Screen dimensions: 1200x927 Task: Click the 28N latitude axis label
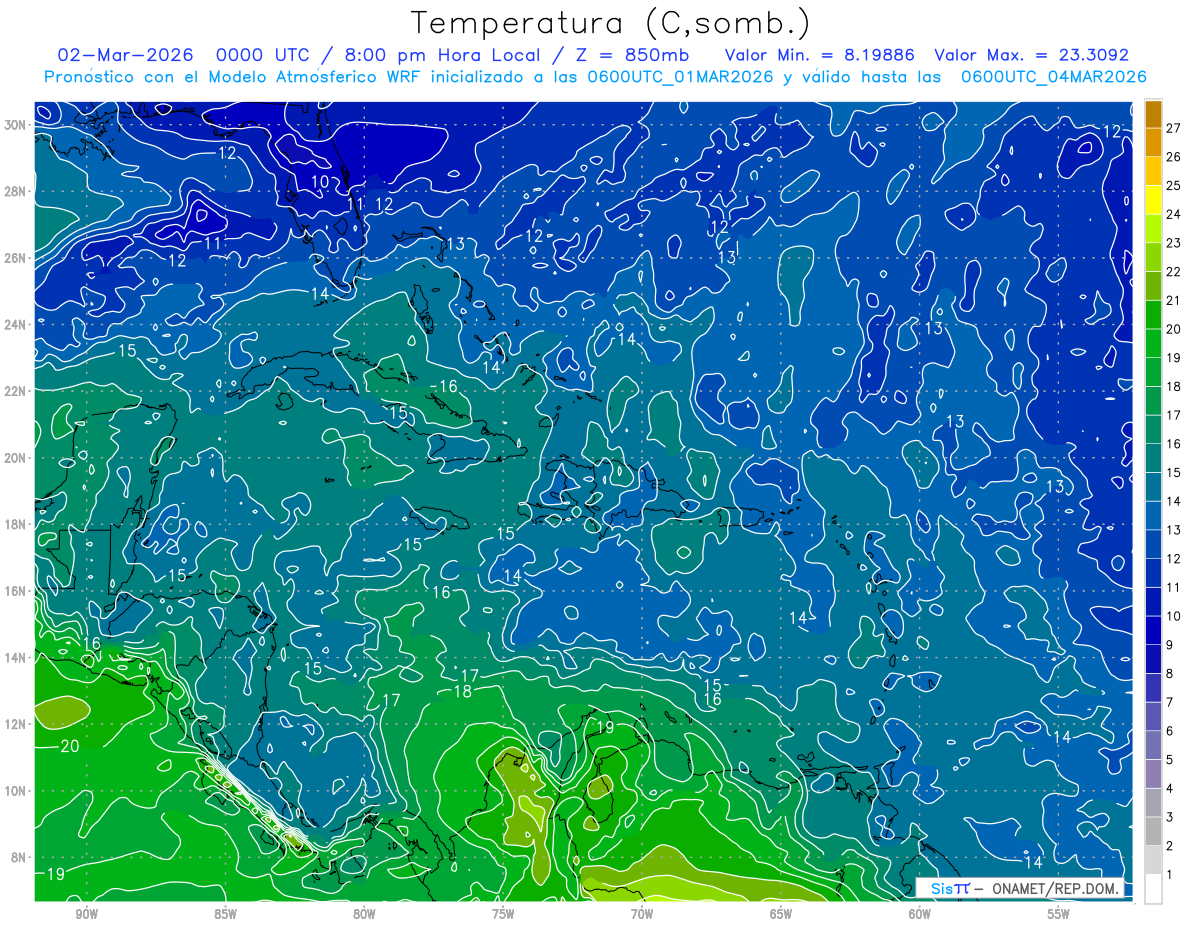pos(15,191)
